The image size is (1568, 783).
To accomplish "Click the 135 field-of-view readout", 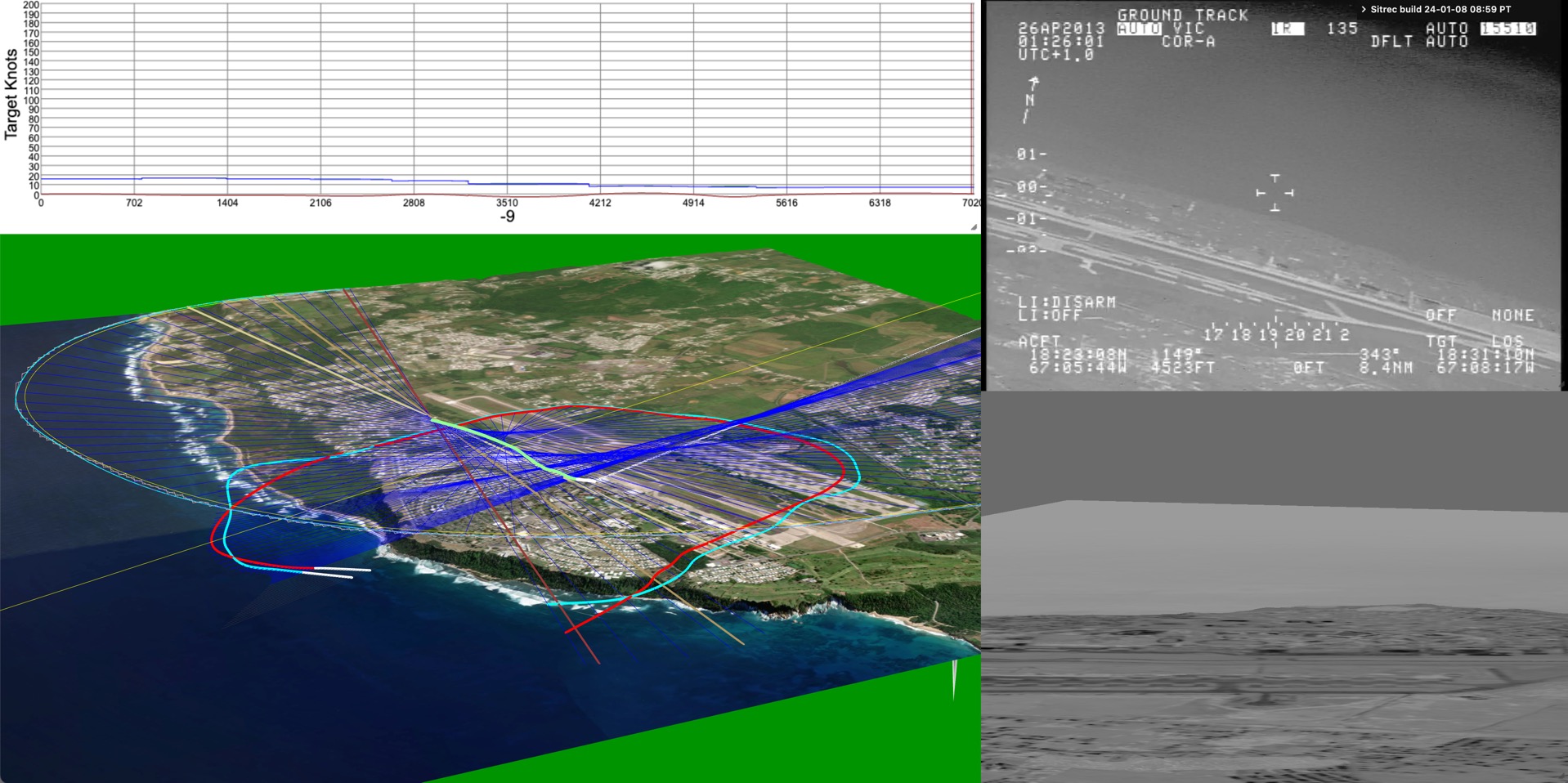I will (1342, 28).
